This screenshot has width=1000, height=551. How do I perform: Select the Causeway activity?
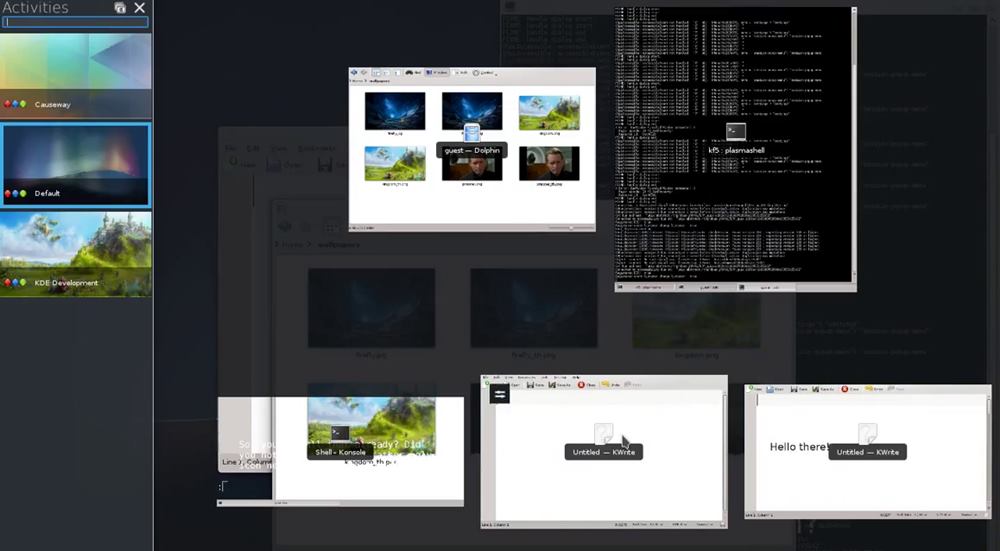(76, 76)
